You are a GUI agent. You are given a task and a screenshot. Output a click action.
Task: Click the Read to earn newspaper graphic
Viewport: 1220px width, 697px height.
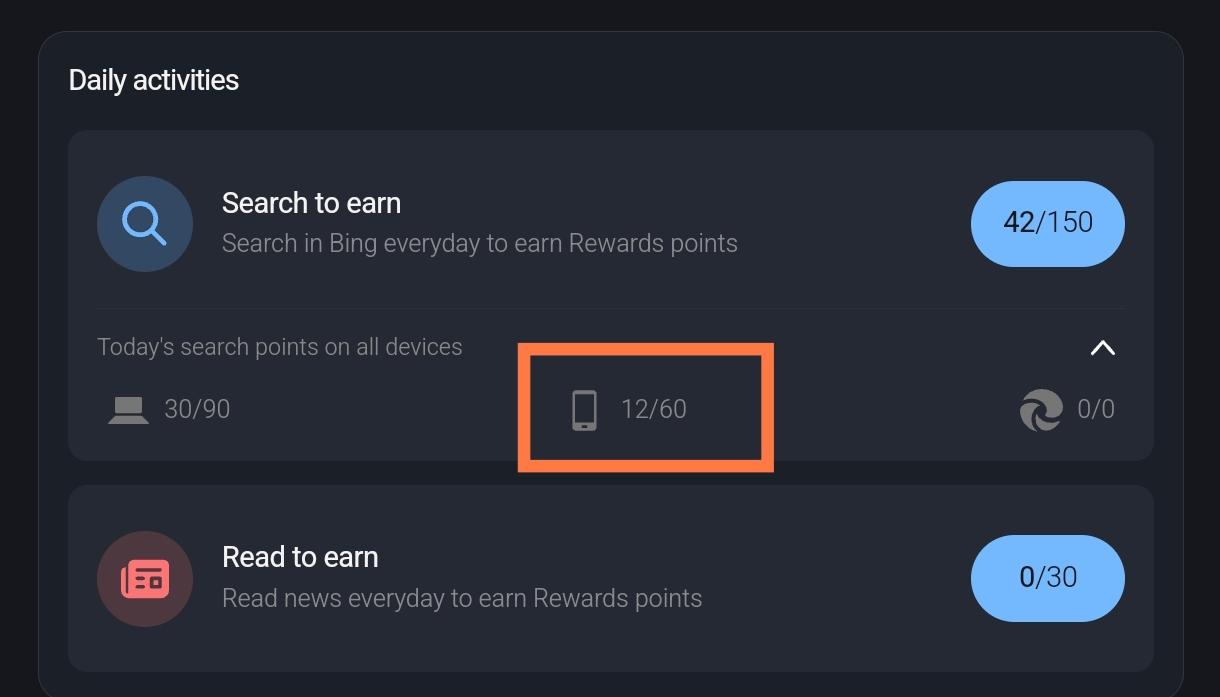pos(145,578)
